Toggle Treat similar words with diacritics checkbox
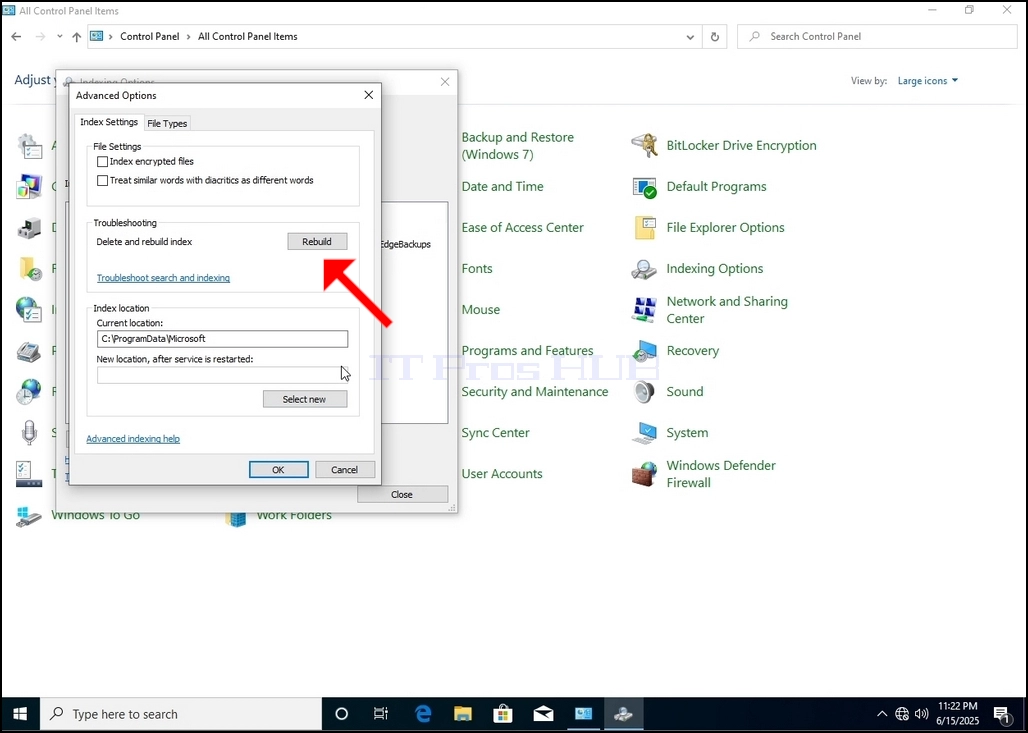Screen dimensions: 1028x733 tap(102, 180)
